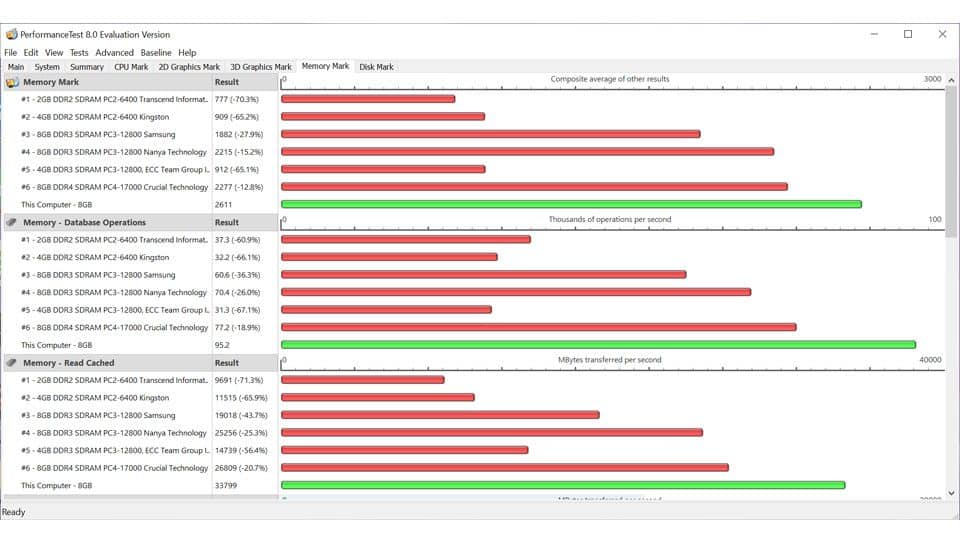Click the PerformanceTest app icon in title bar
Image resolution: width=960 pixels, height=540 pixels.
coord(12,34)
